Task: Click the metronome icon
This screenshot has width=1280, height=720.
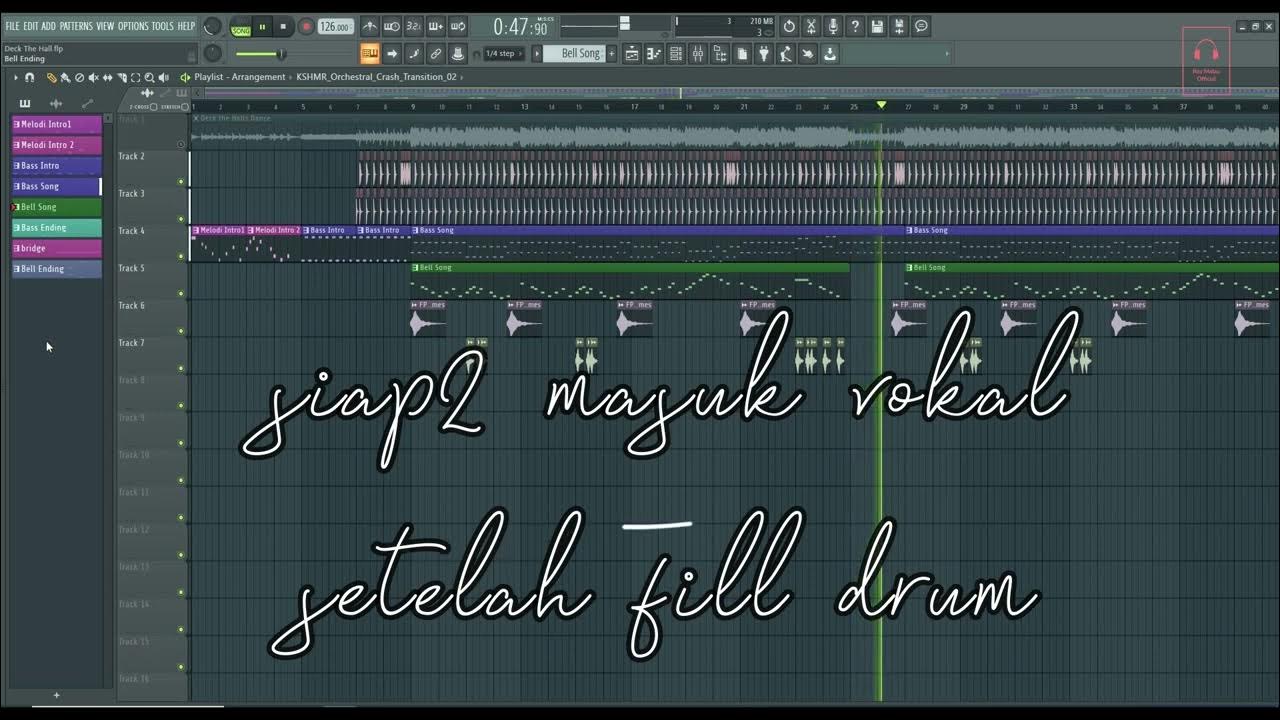Action: click(x=370, y=27)
